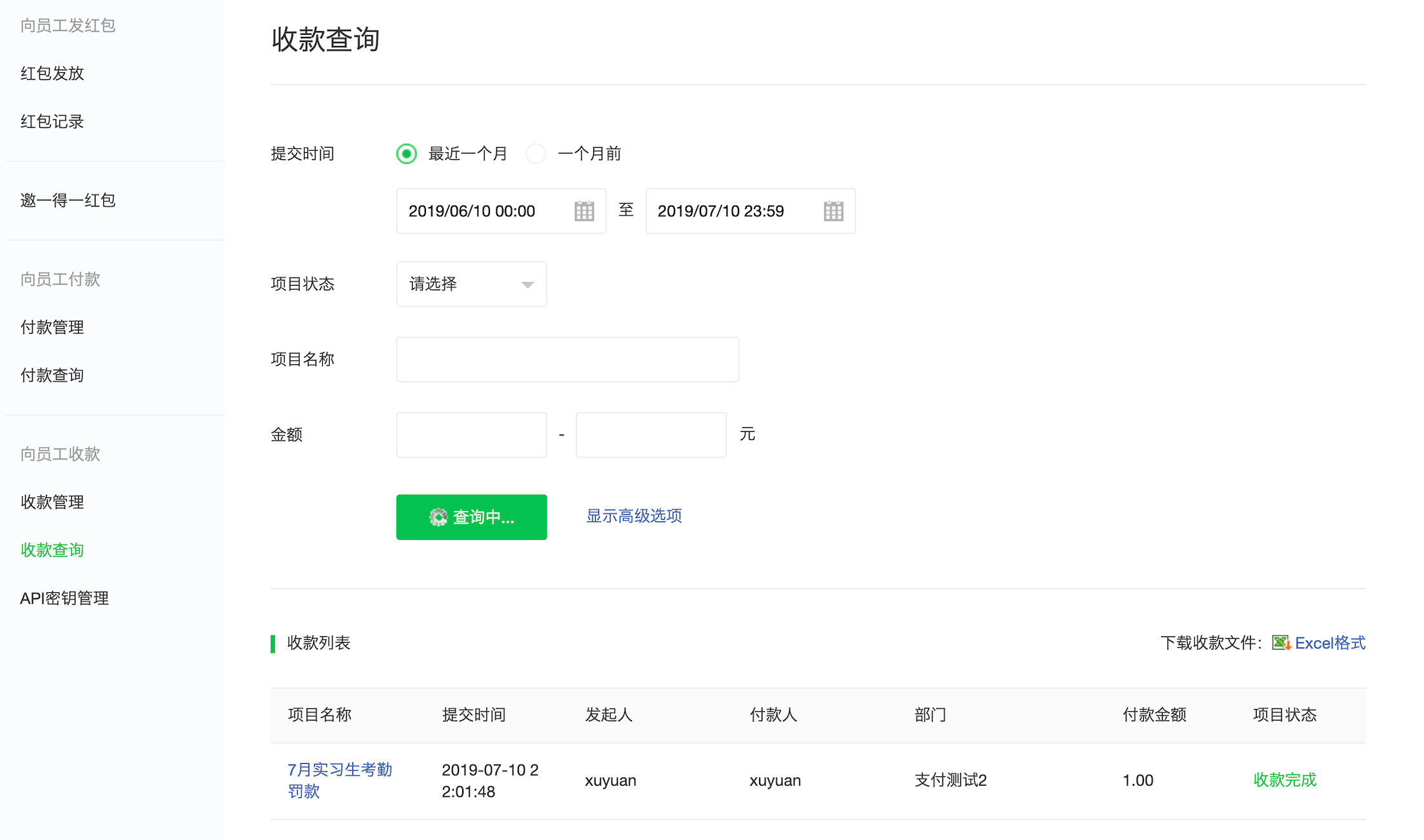
Task: Open the 收款管理 page
Action: [x=52, y=502]
